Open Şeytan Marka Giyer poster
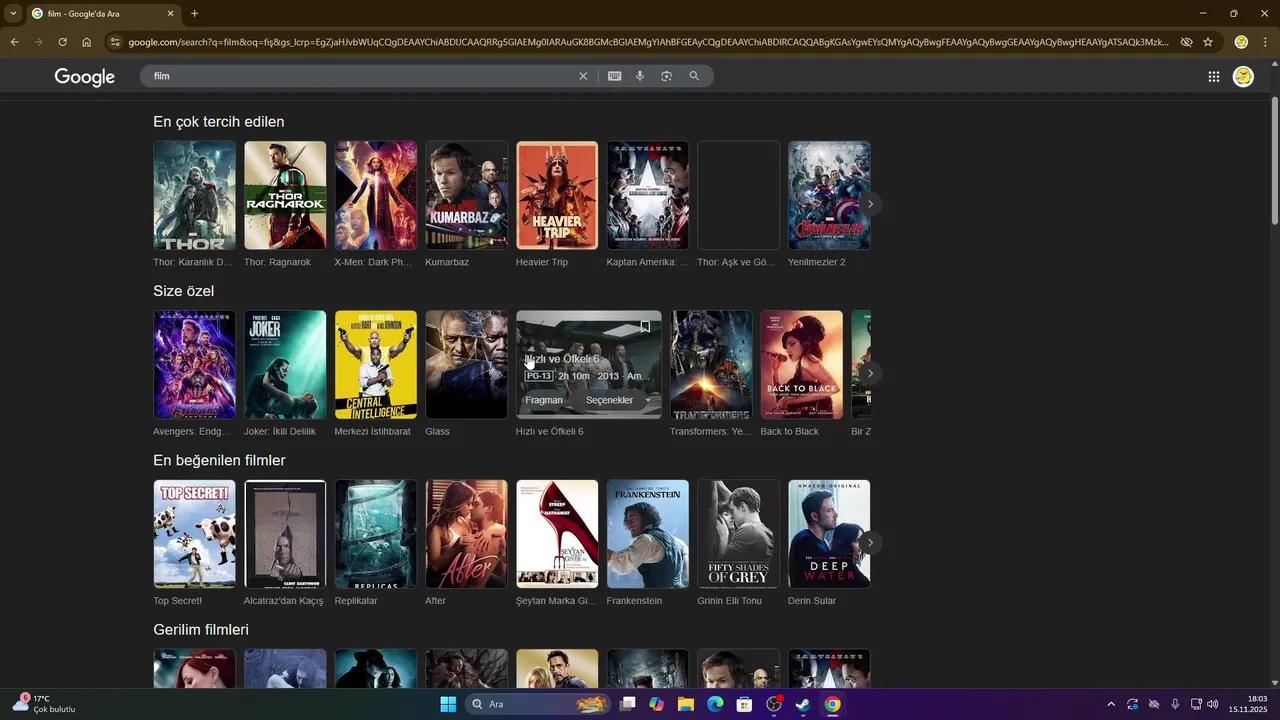This screenshot has width=1280, height=720. coord(557,534)
